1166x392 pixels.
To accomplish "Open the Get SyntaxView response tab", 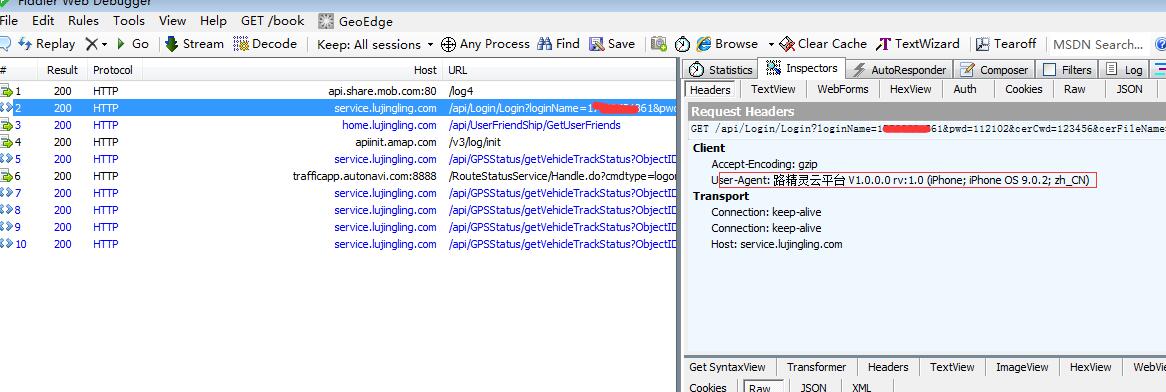I will 727,367.
